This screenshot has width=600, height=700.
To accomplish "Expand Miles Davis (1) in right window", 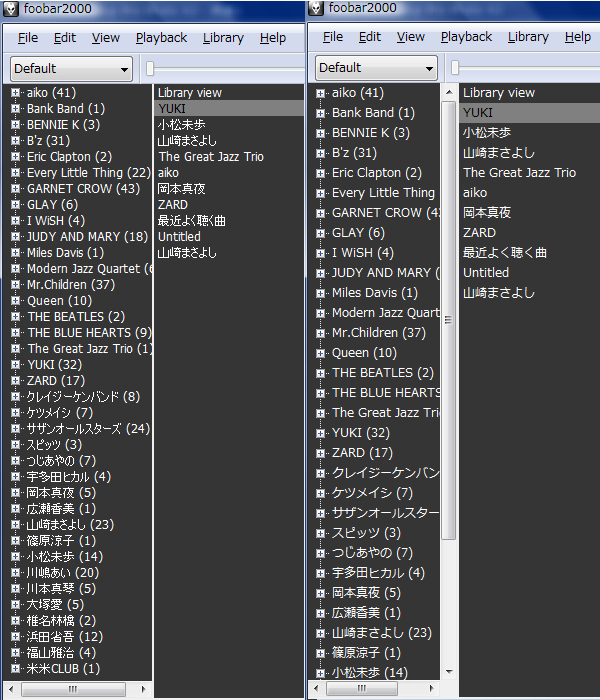I will (320, 293).
